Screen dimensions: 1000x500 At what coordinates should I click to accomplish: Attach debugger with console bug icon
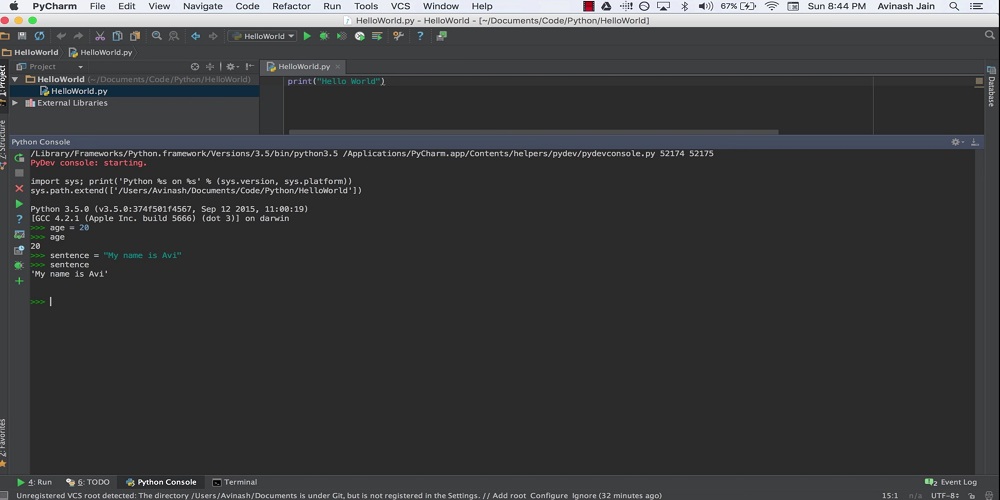pyautogui.click(x=19, y=265)
